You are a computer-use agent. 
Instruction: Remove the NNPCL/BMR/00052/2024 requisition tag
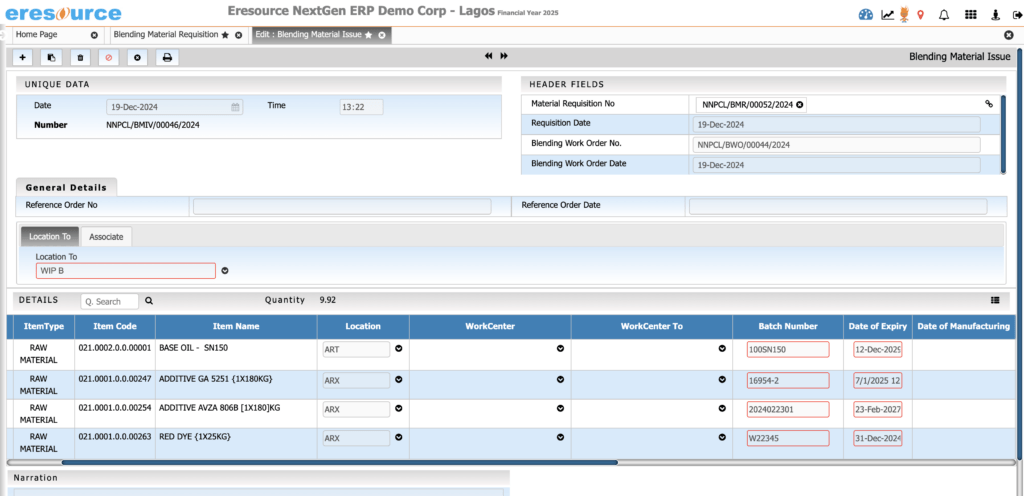[800, 104]
